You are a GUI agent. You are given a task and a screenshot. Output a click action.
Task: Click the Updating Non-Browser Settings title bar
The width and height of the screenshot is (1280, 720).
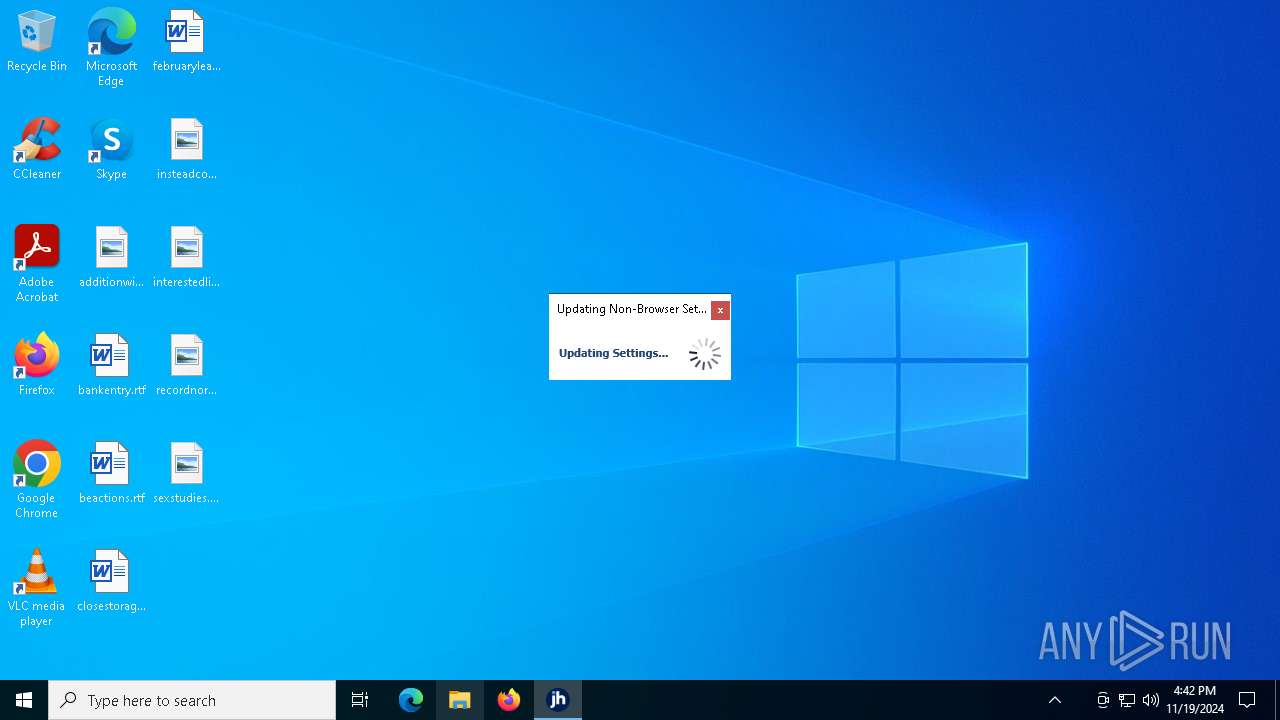coord(631,309)
